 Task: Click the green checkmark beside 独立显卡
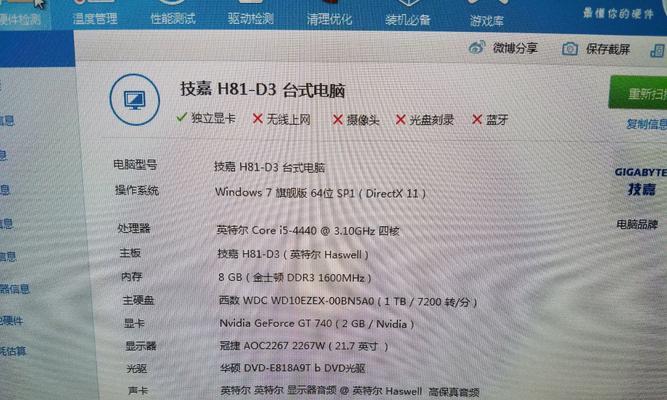point(182,117)
